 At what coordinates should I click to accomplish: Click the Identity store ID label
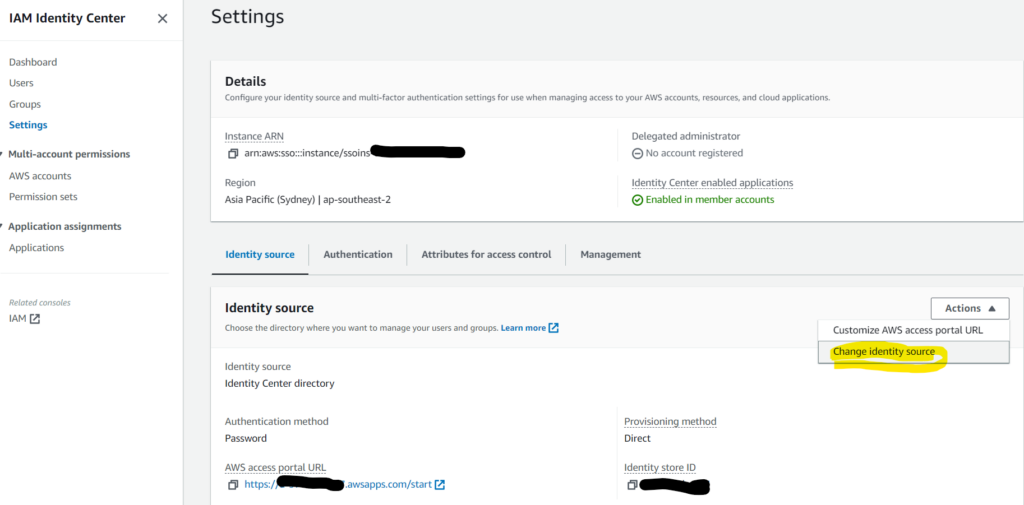(x=660, y=468)
